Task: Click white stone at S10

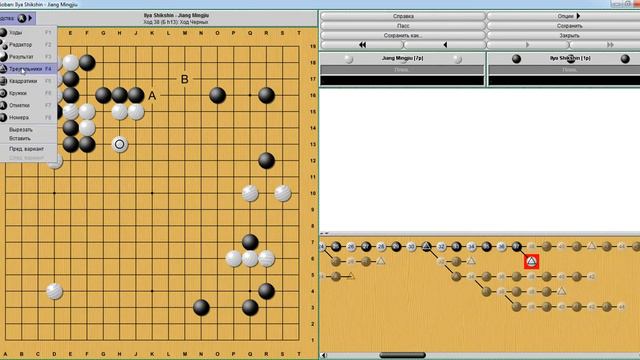Action: pyautogui.click(x=283, y=193)
